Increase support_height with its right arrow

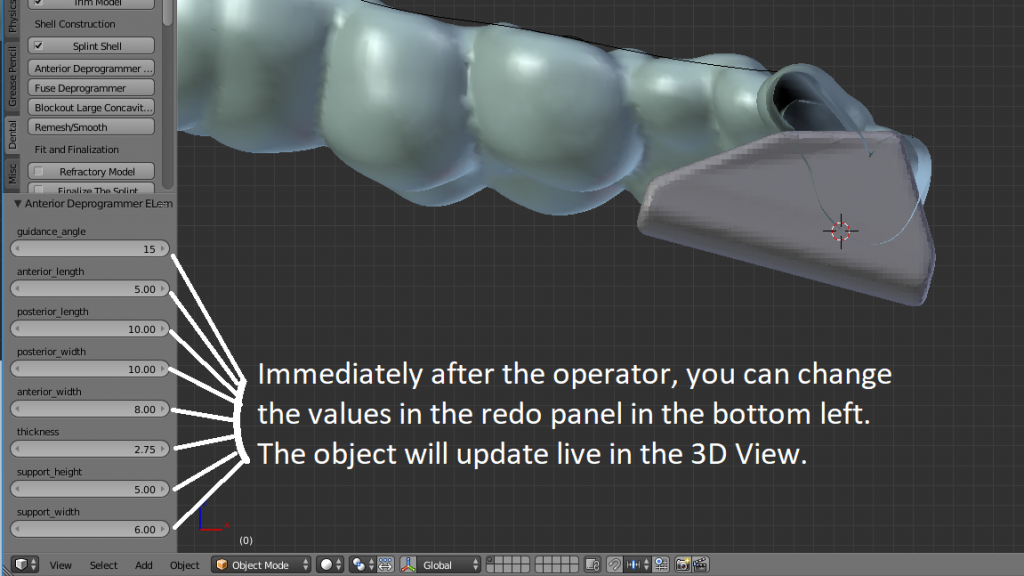(x=163, y=489)
